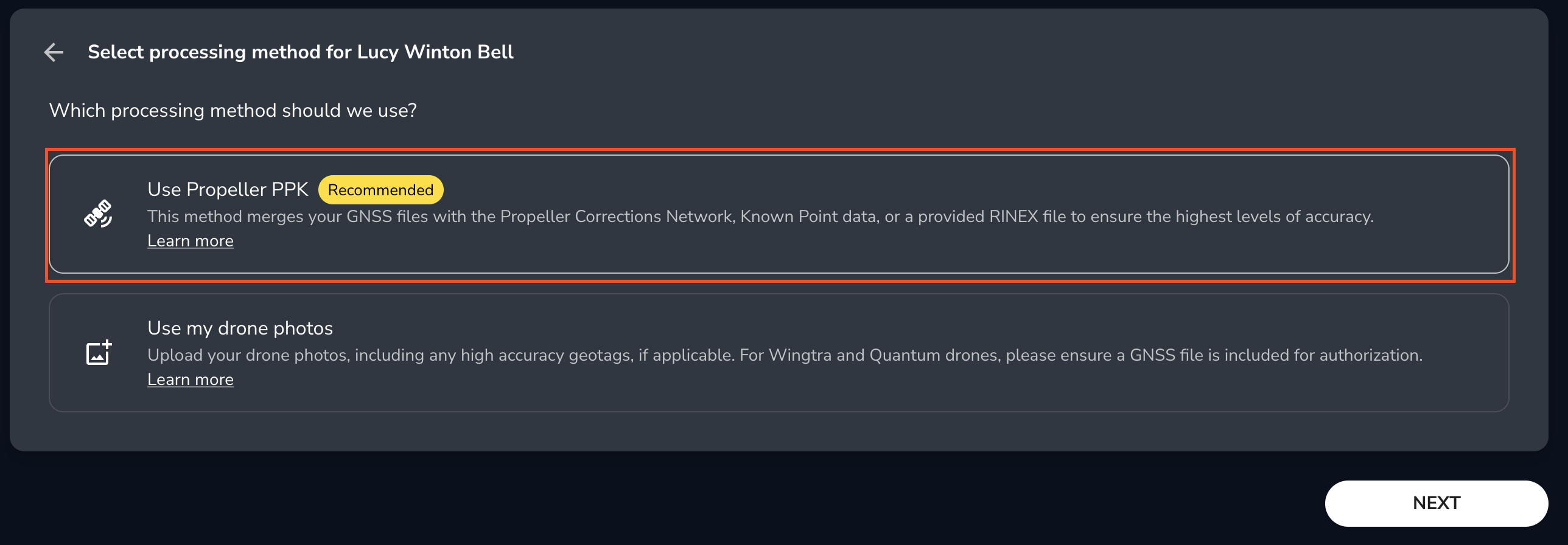Open Learn more under drone photos
1568x545 pixels.
point(191,380)
